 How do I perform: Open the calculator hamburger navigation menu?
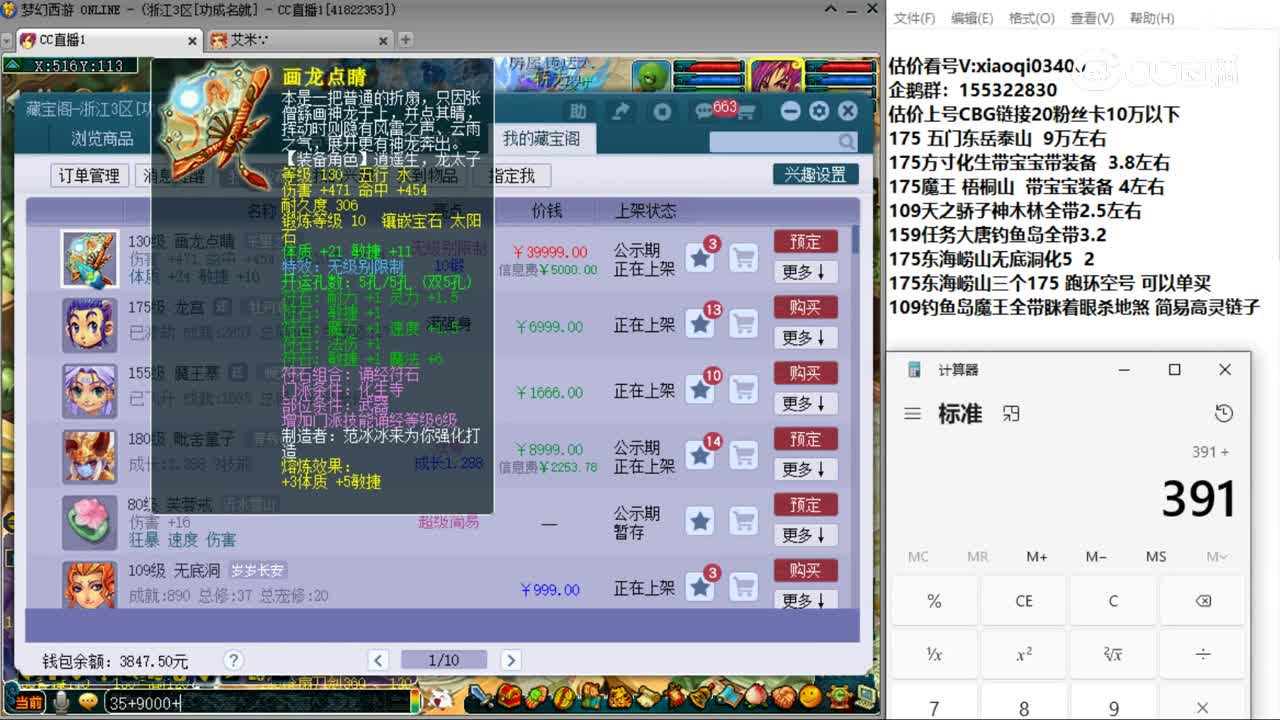(913, 413)
